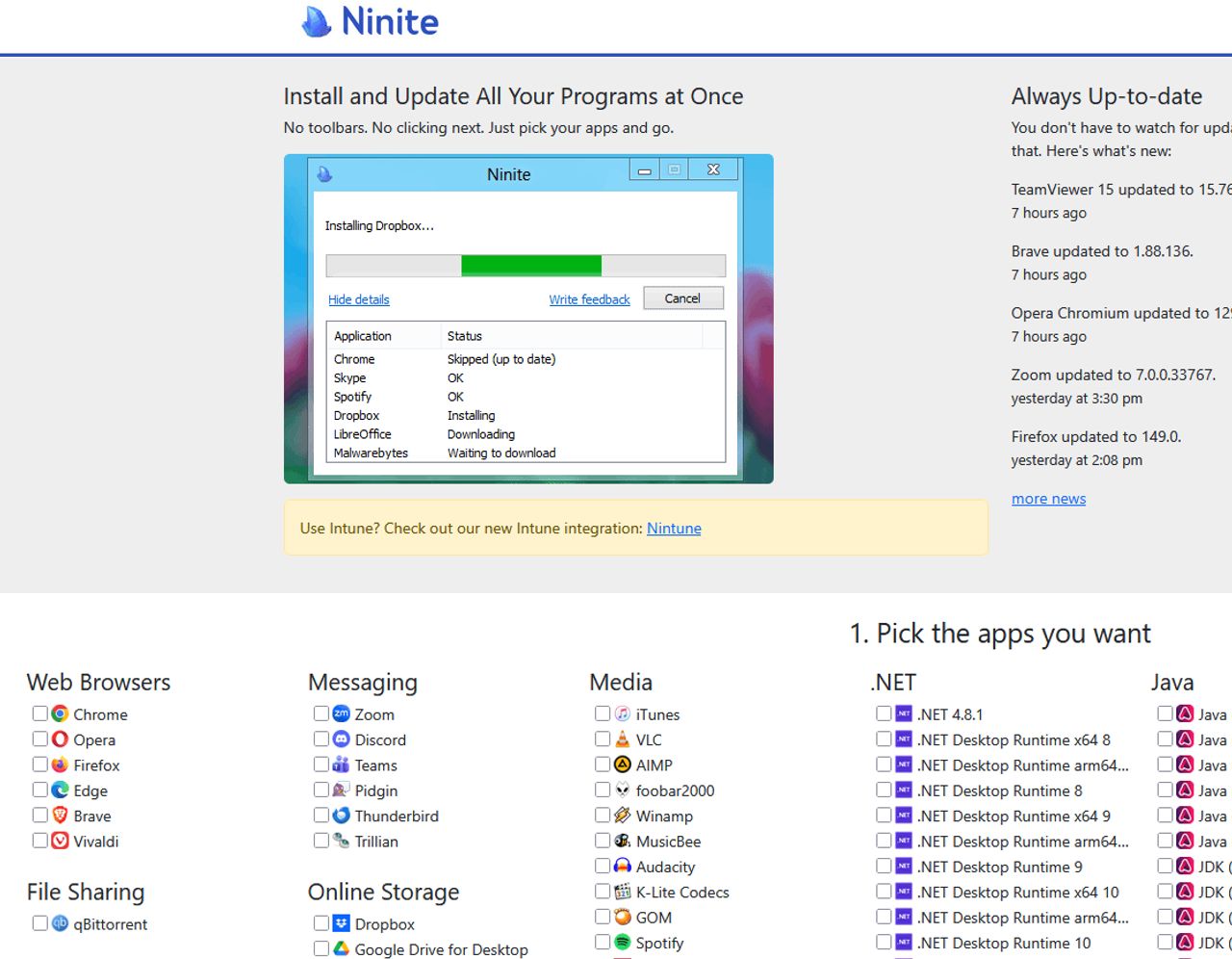The height and width of the screenshot is (959, 1232).
Task: Click the Ninite installer screenshot title bar
Action: [x=526, y=173]
